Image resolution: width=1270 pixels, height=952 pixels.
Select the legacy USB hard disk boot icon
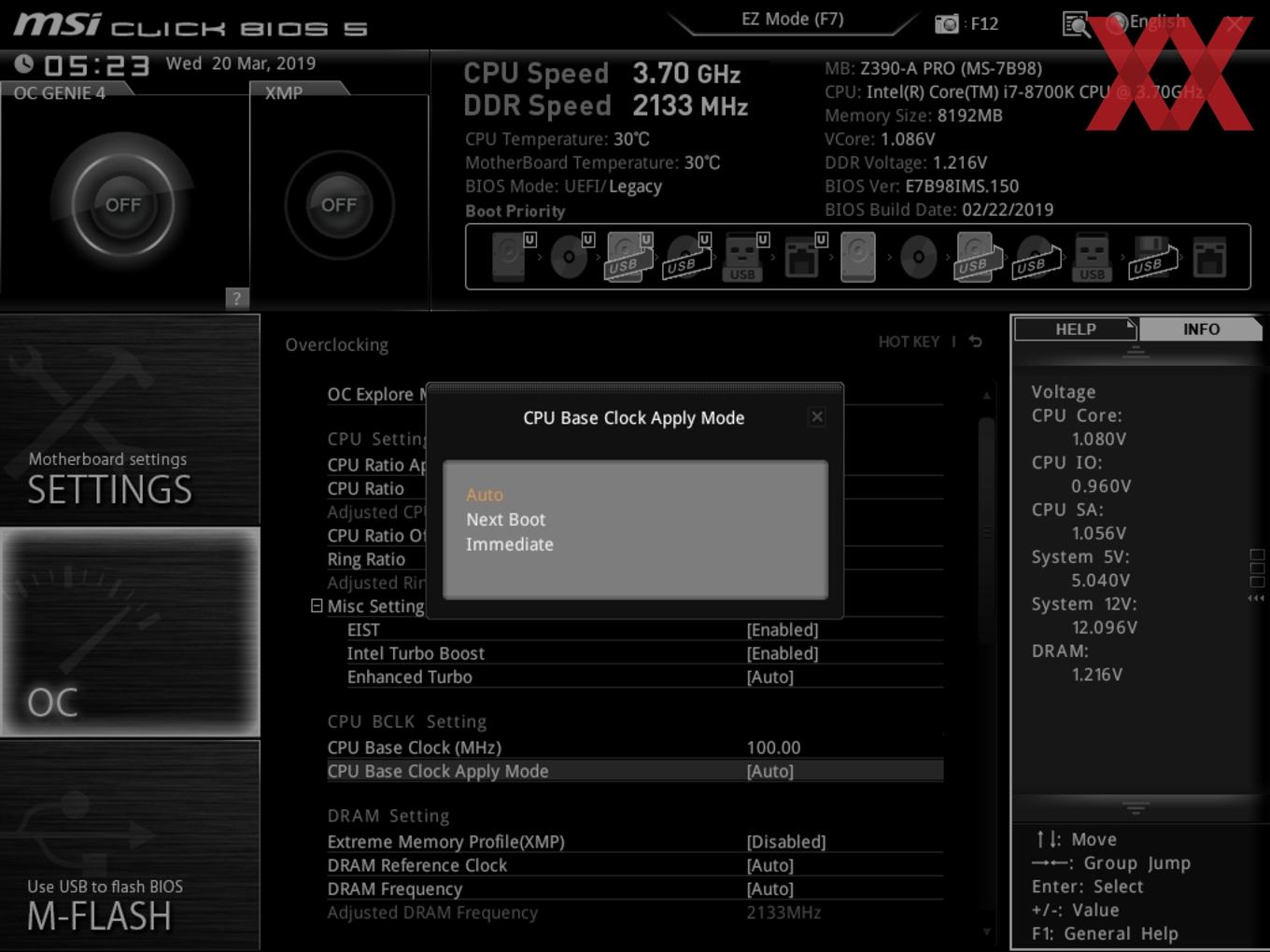pyautogui.click(x=978, y=257)
